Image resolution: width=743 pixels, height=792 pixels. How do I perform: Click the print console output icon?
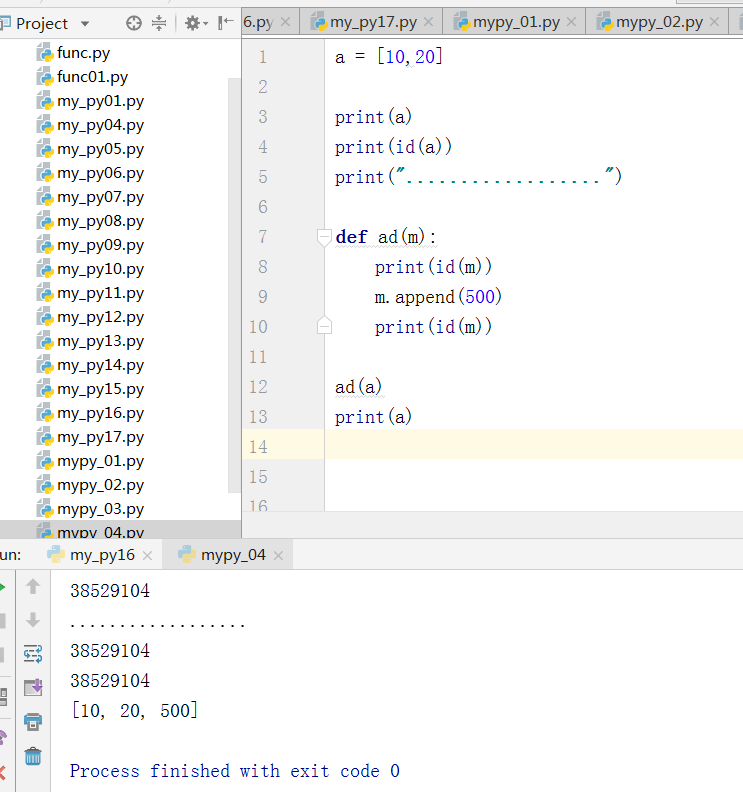coord(33,722)
